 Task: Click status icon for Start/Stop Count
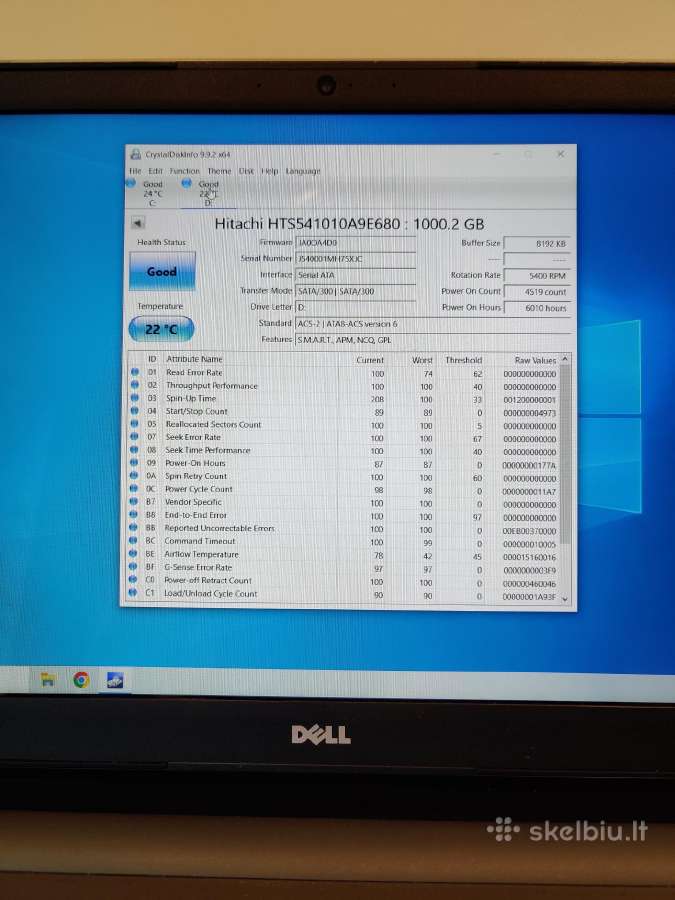pos(135,411)
